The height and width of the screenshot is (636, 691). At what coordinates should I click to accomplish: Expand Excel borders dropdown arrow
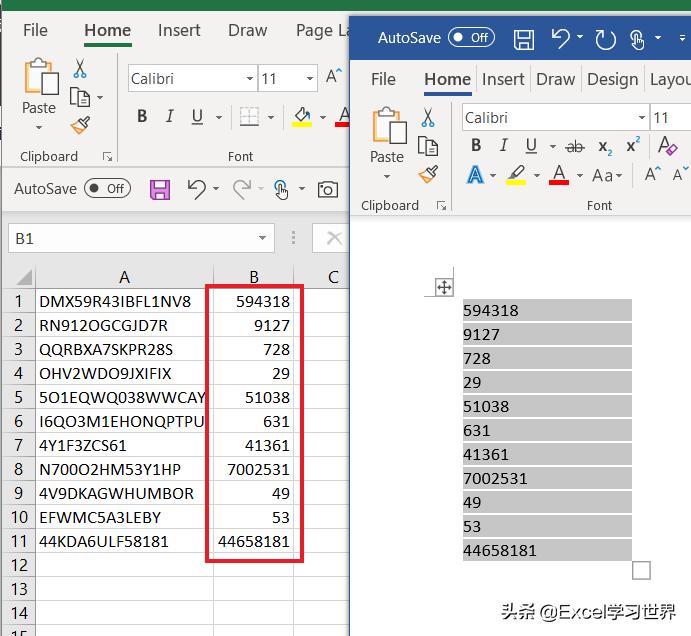point(271,117)
